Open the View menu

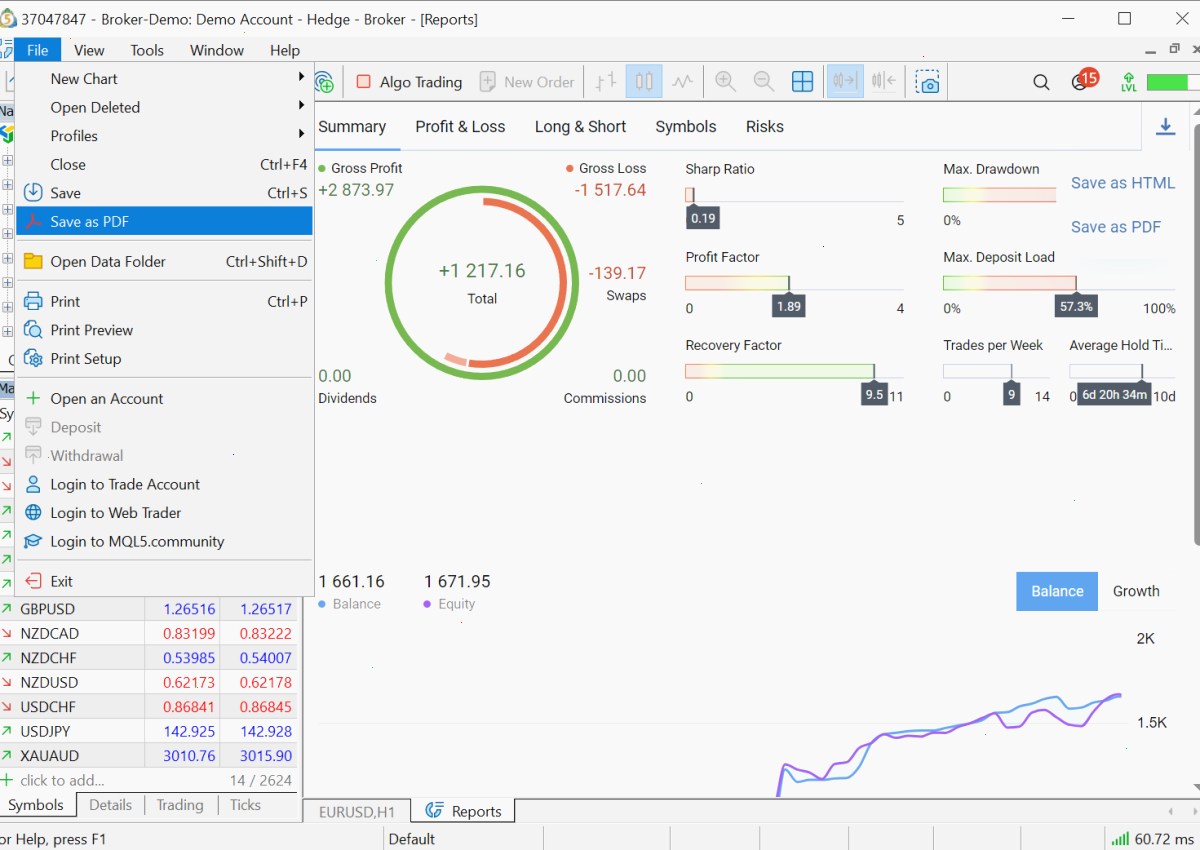point(89,50)
